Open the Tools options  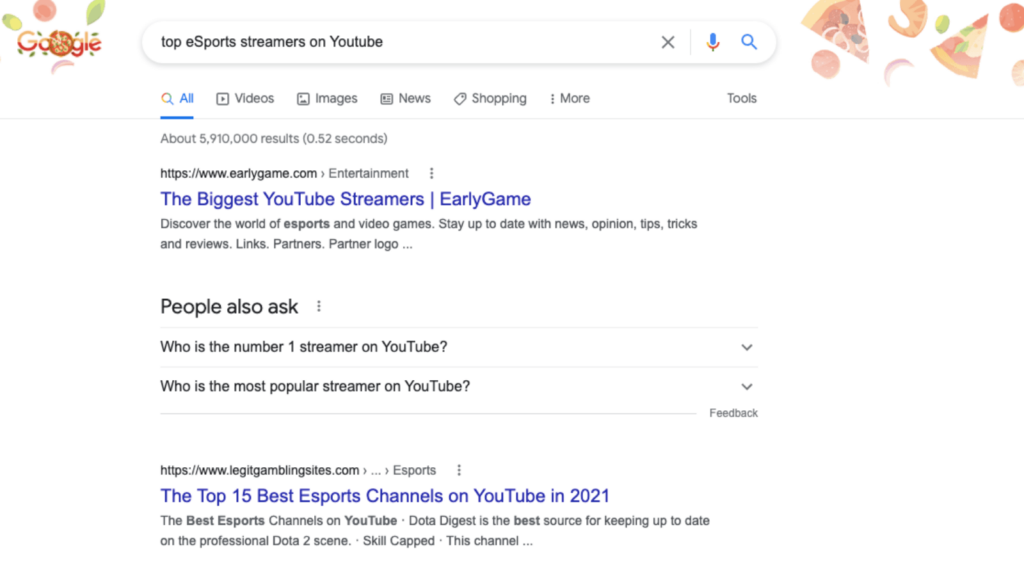point(742,99)
